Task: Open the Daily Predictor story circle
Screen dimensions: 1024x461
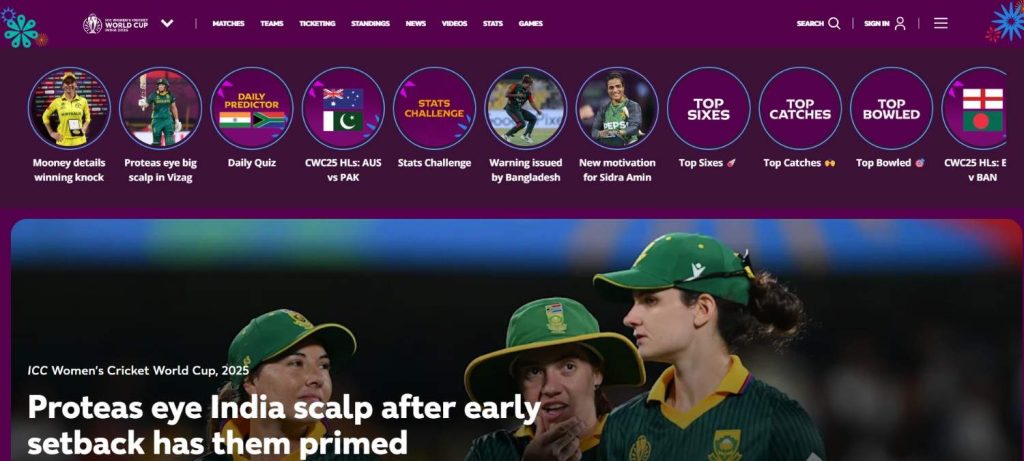Action: [251, 108]
